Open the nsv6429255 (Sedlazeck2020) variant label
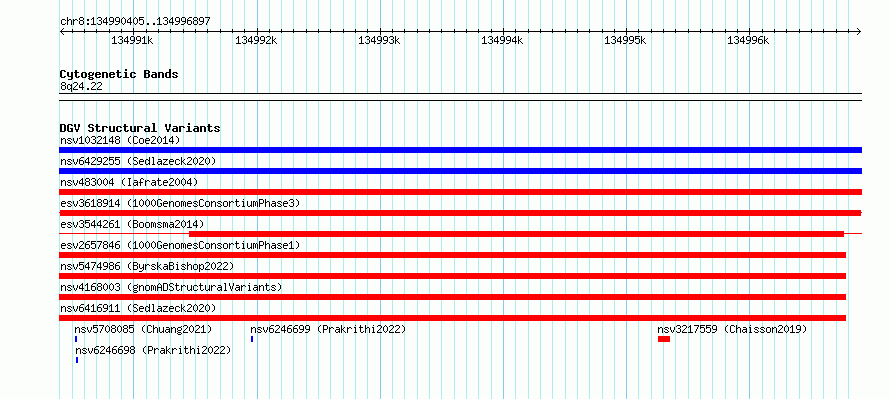 click(138, 161)
